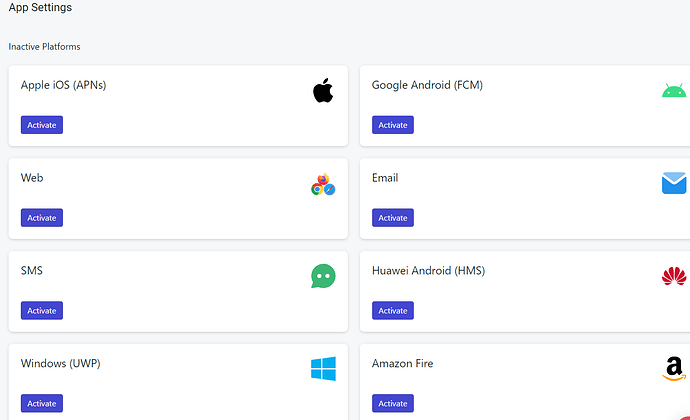Activate the Huawei Android (HMS) platform
690x420 pixels.
coord(393,311)
